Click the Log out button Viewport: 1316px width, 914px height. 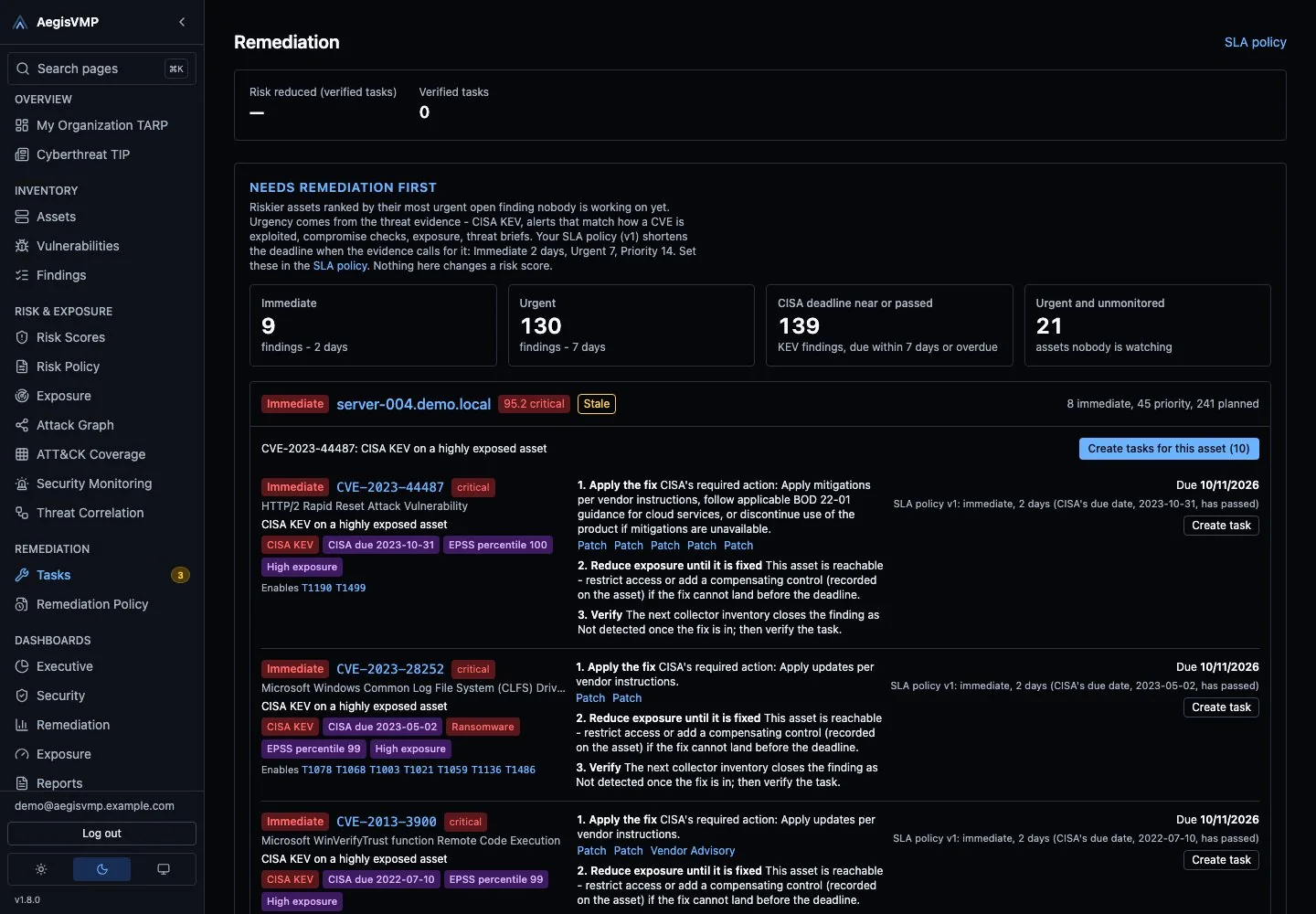pyautogui.click(x=101, y=834)
